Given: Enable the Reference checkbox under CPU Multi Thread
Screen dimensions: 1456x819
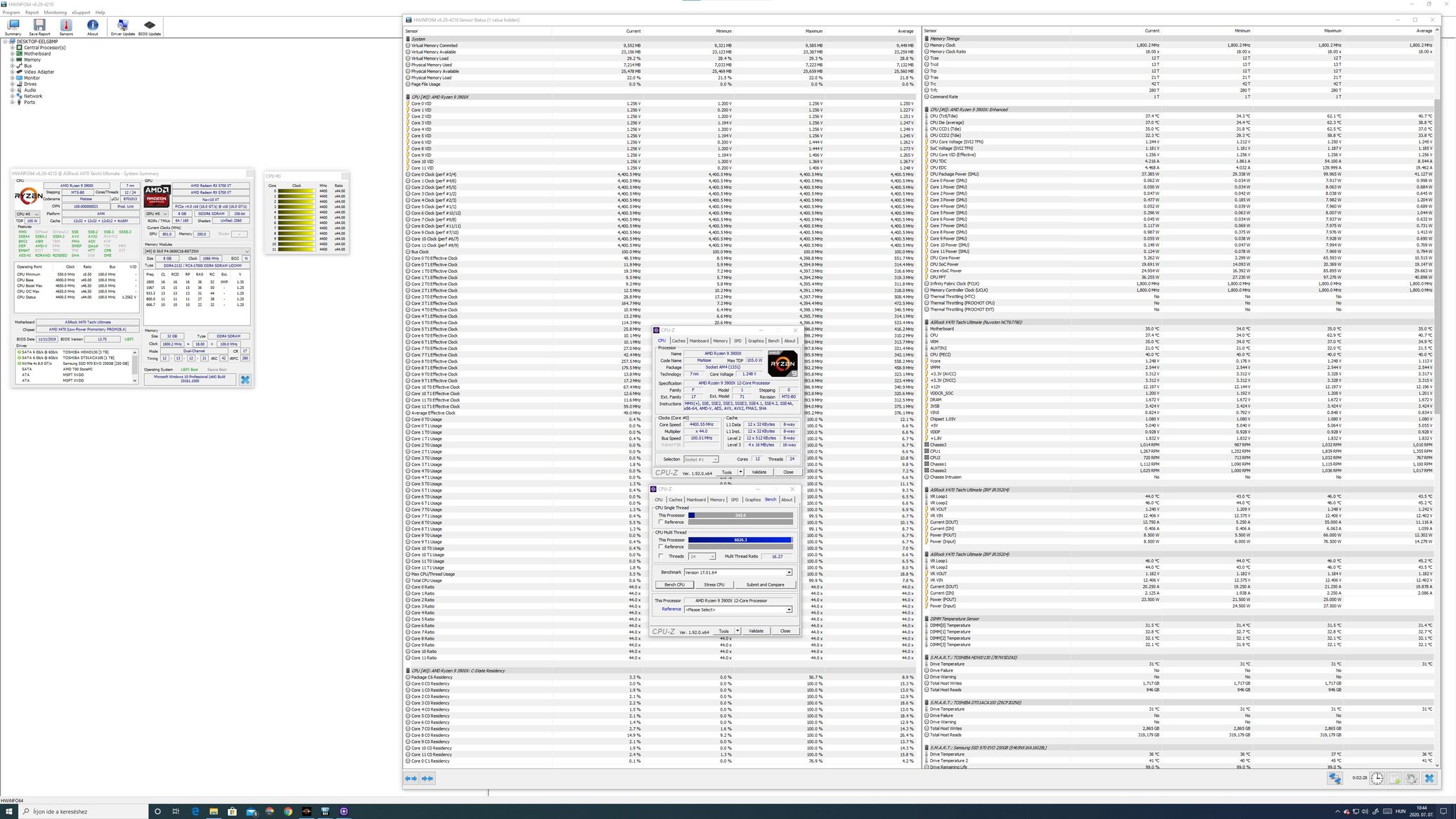Looking at the screenshot, I should (x=661, y=547).
